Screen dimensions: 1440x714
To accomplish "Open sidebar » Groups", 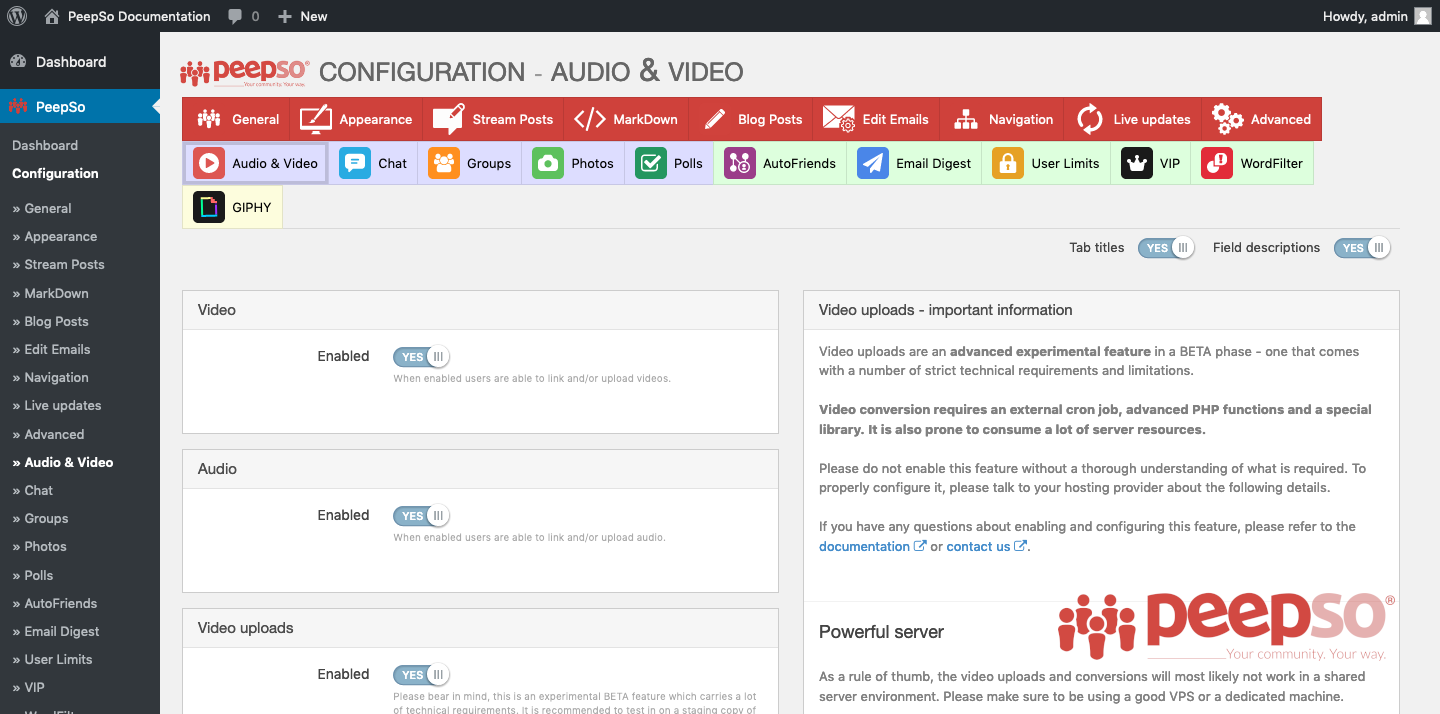I will (x=40, y=518).
